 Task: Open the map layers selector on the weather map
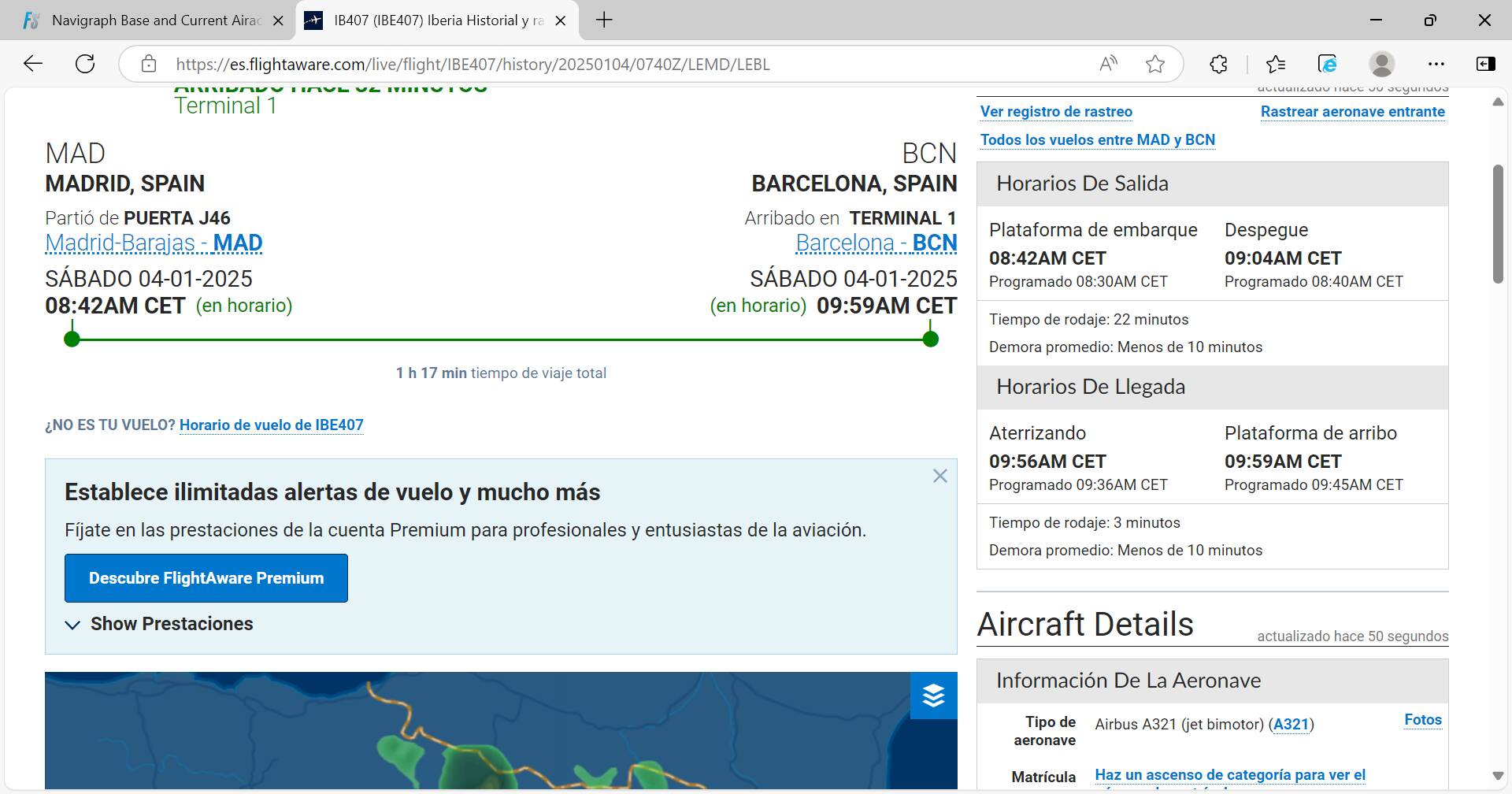[x=933, y=696]
